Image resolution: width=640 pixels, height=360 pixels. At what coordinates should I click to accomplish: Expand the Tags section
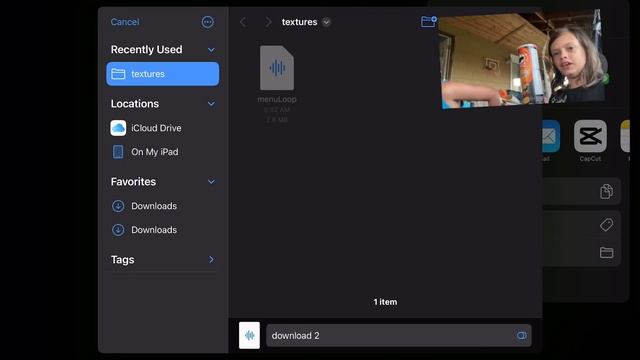[211, 260]
